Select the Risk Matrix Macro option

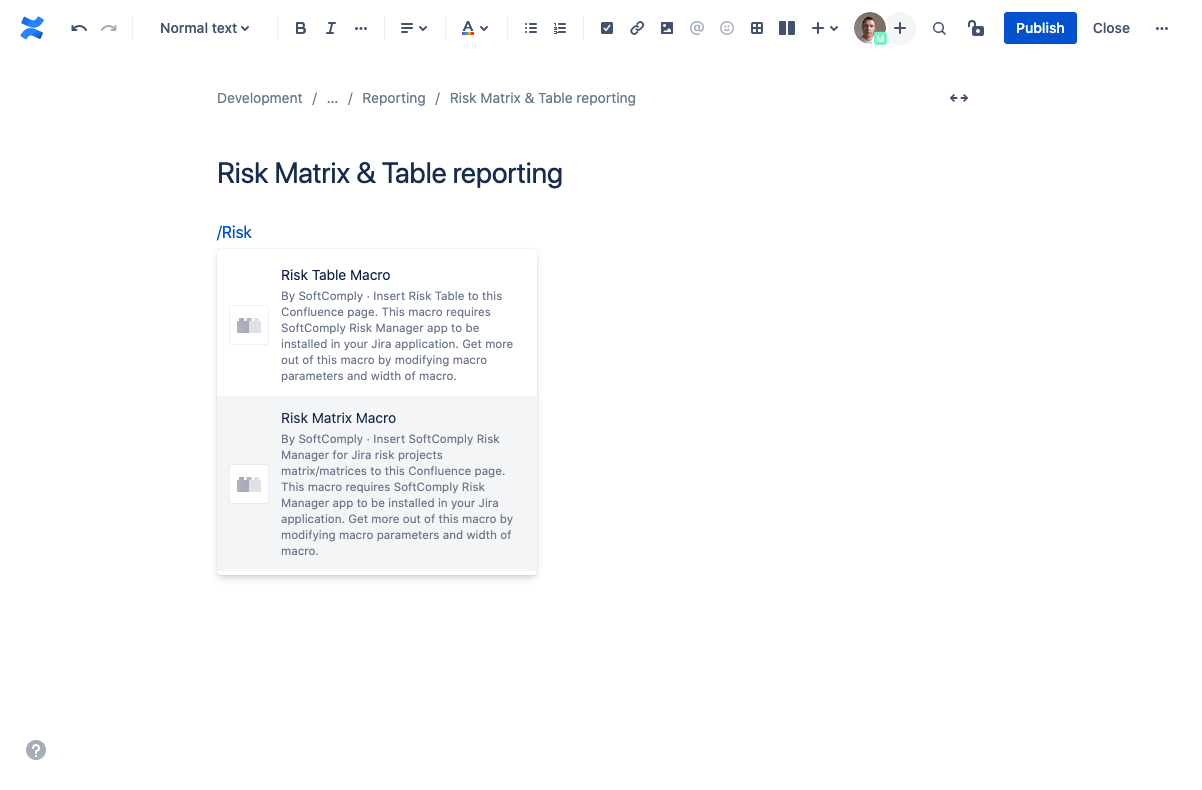click(377, 484)
